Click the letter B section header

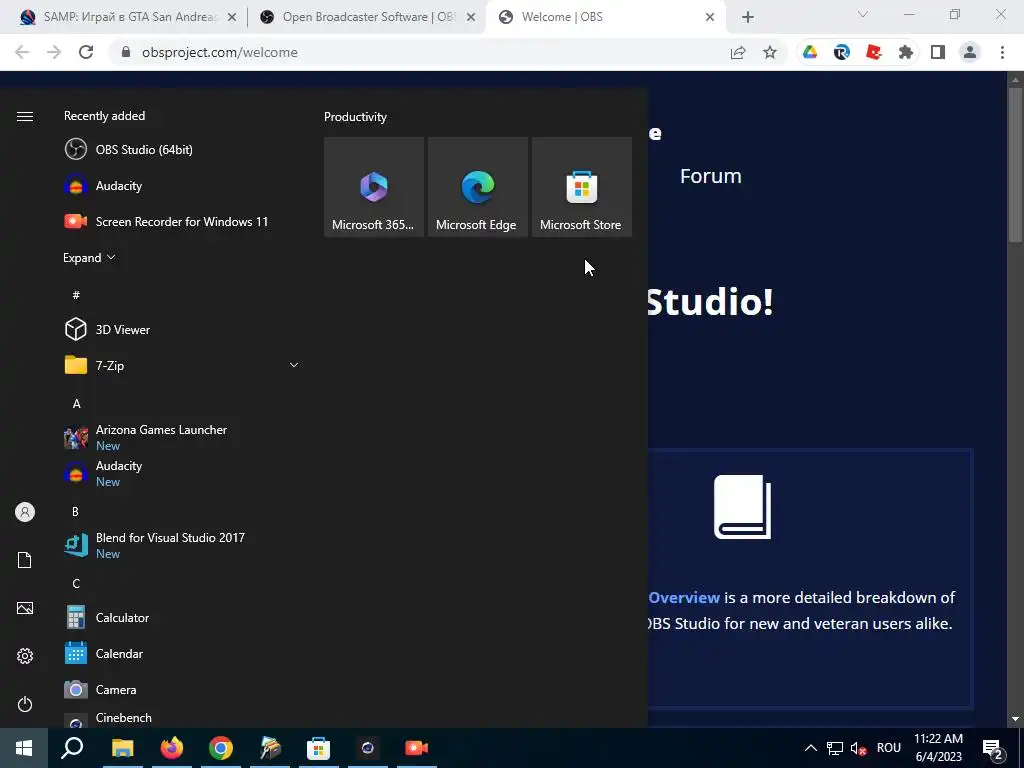point(75,511)
